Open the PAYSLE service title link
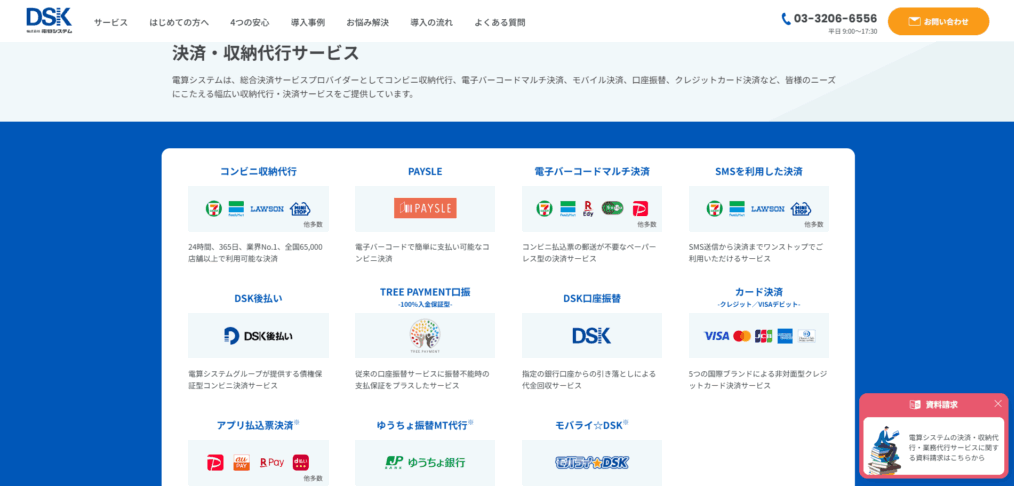Viewport: 1014px width, 486px height. coord(425,171)
